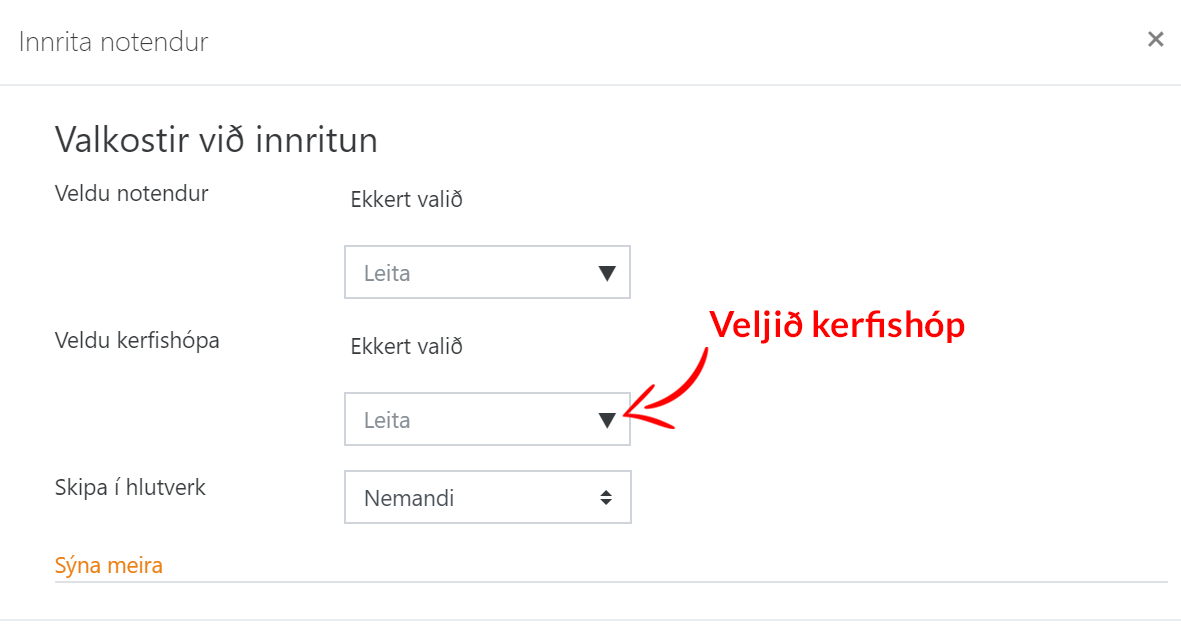Viewport: 1181px width, 635px height.
Task: Click the Veldu kerfishópa label
Action: point(137,341)
